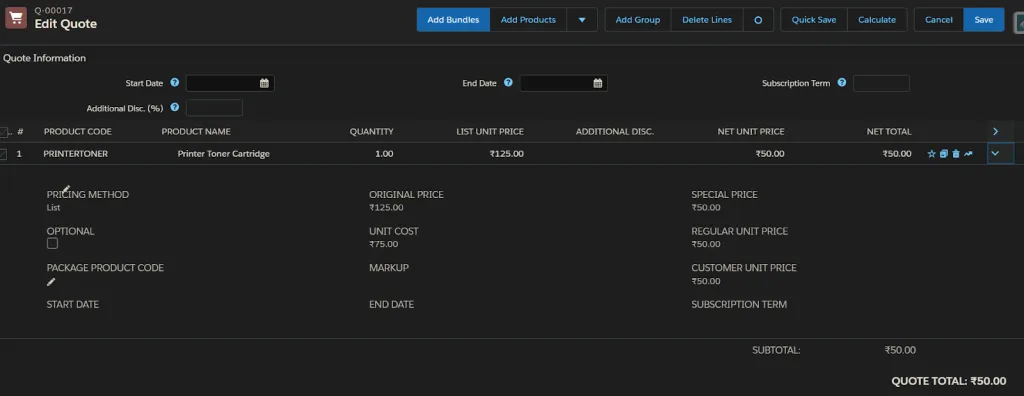
Task: Open the discount schedule chart icon on the PRINTERTONER line
Action: [968, 154]
